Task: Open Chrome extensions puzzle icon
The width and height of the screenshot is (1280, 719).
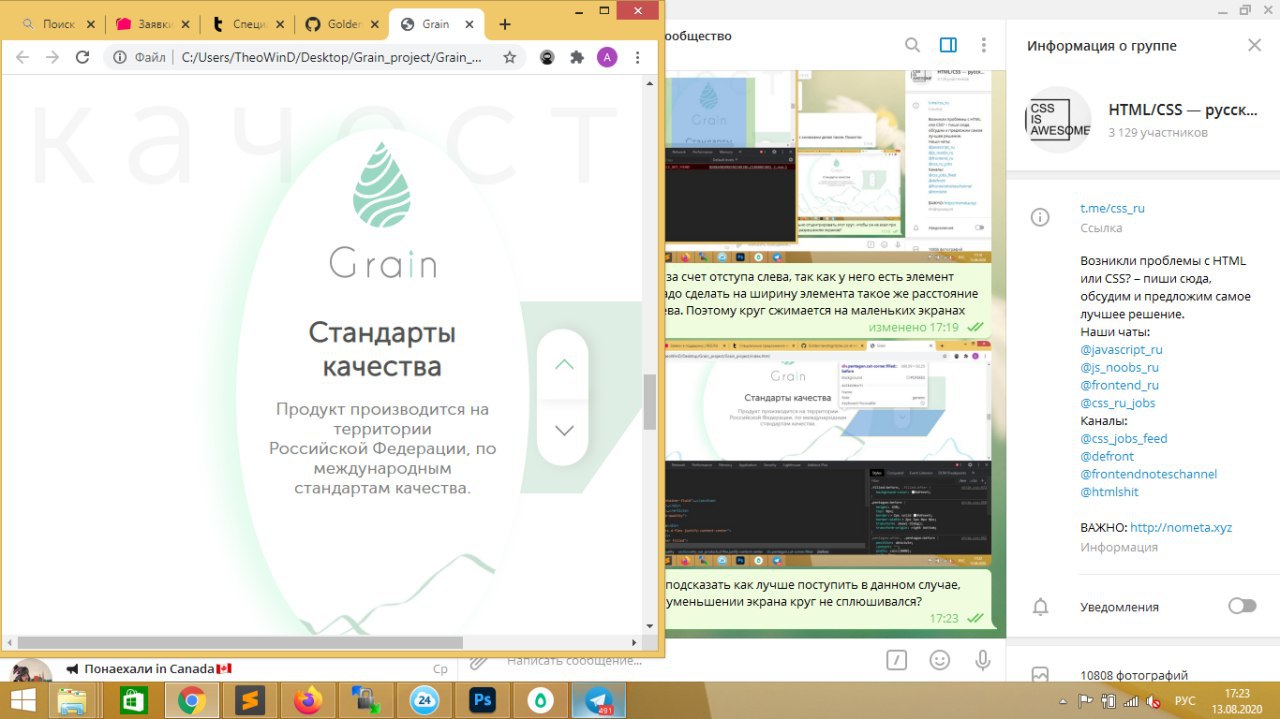Action: (x=577, y=58)
